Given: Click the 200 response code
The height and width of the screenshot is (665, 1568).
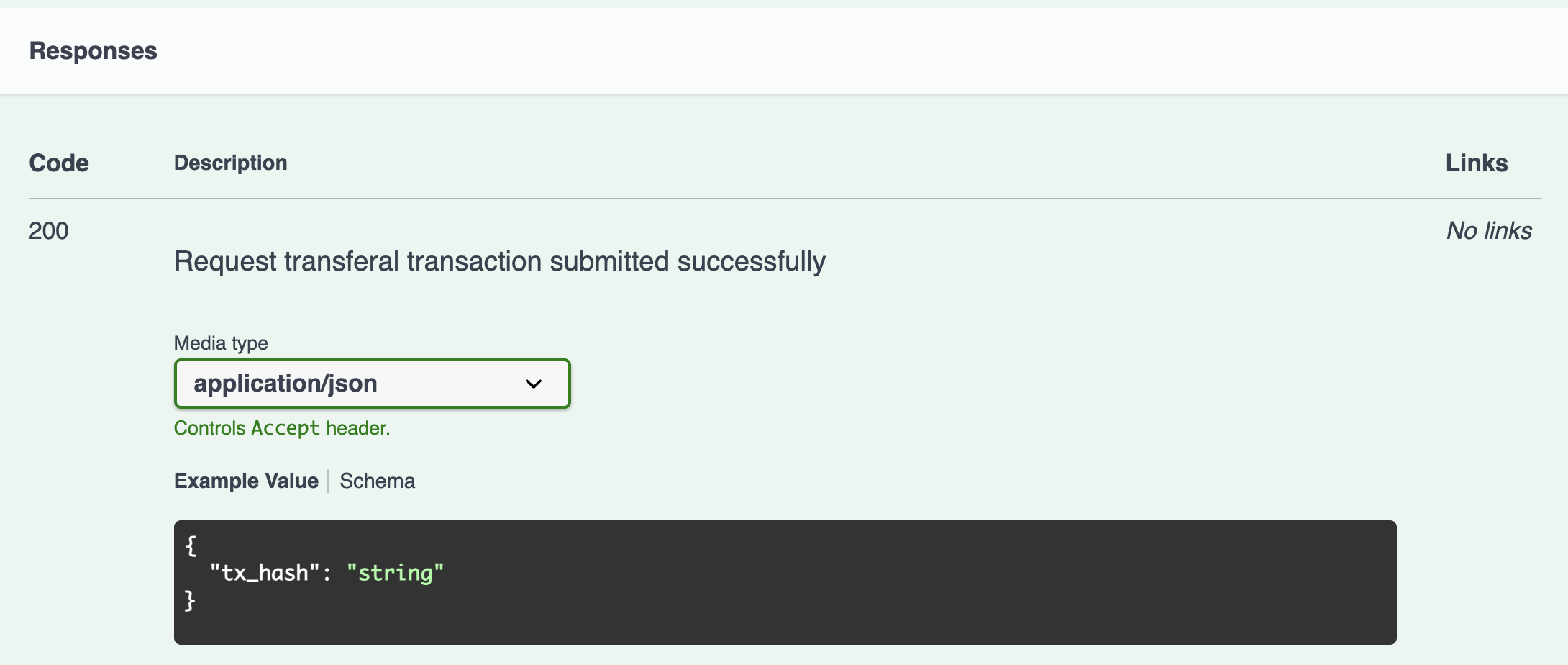Looking at the screenshot, I should [49, 231].
